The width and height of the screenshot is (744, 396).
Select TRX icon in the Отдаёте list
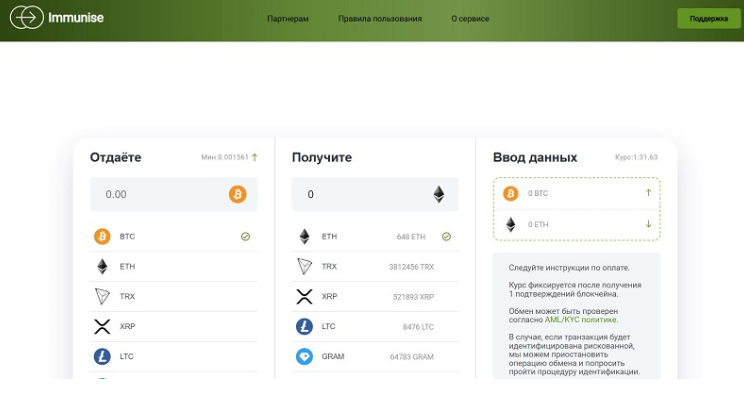[102, 296]
